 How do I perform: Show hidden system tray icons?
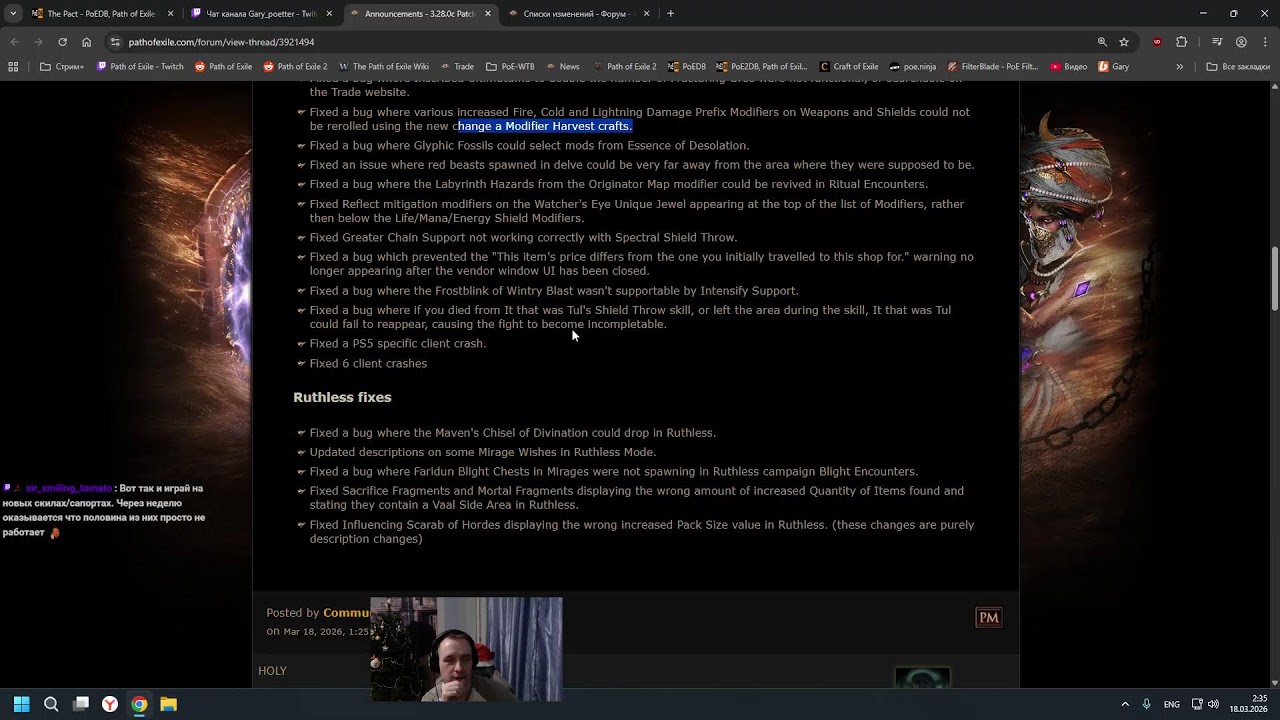coord(1124,704)
